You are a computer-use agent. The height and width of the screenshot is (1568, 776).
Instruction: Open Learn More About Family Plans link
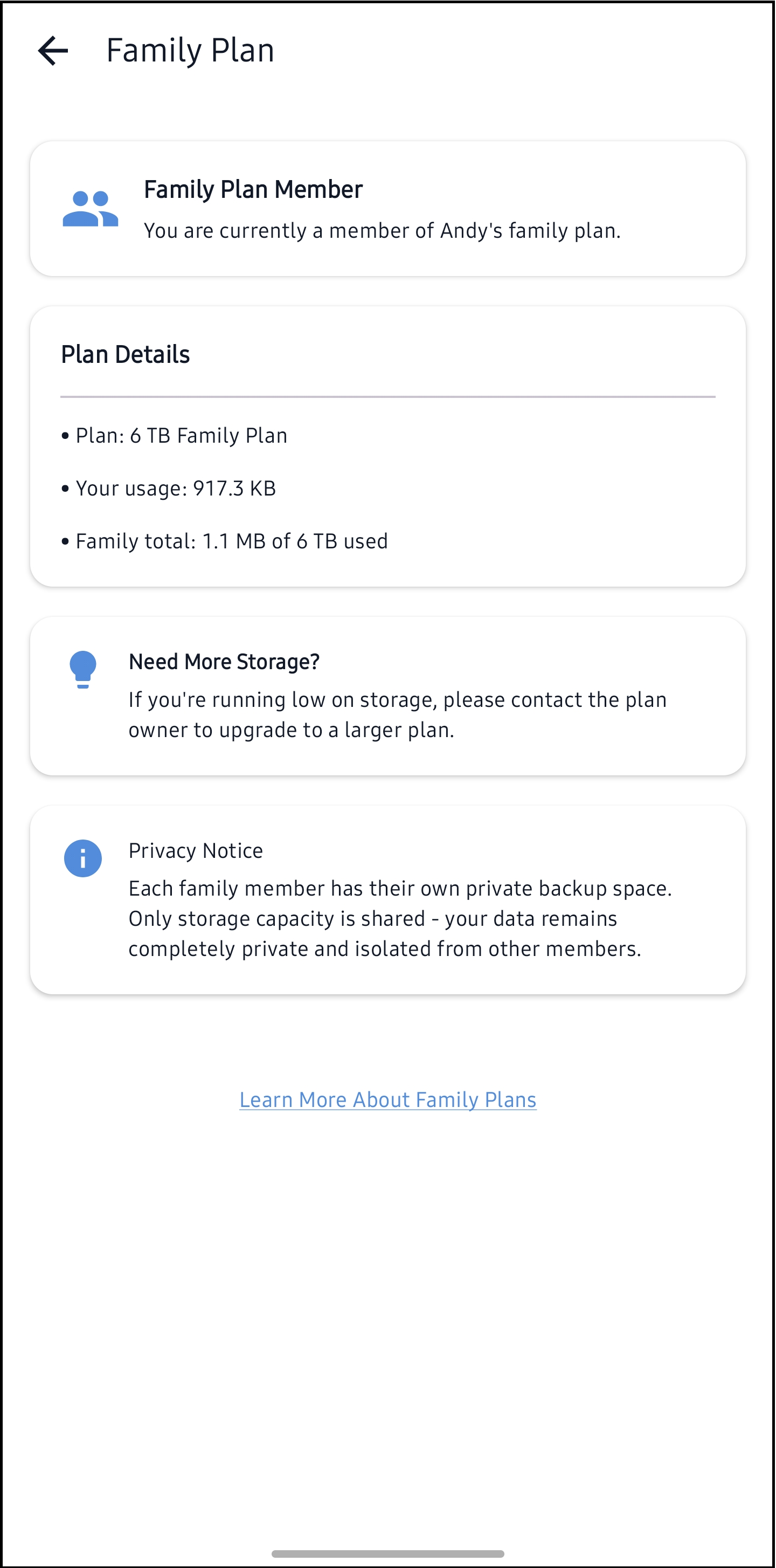pyautogui.click(x=387, y=1099)
